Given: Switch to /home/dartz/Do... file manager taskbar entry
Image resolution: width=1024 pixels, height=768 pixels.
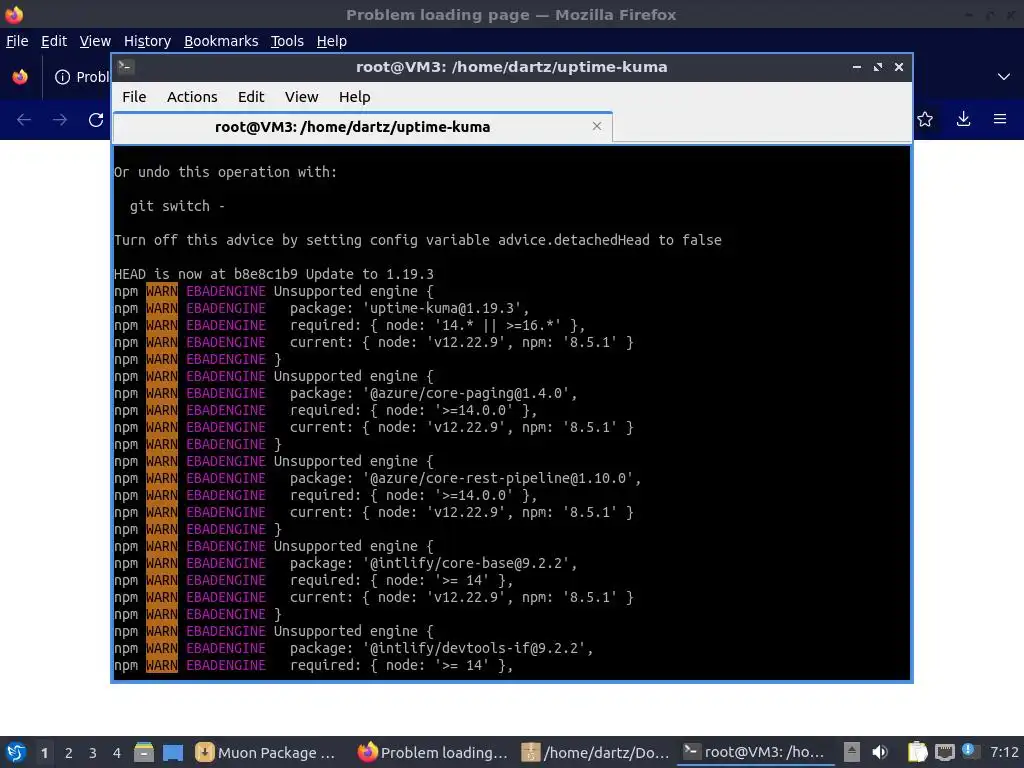Looking at the screenshot, I should pyautogui.click(x=596, y=752).
